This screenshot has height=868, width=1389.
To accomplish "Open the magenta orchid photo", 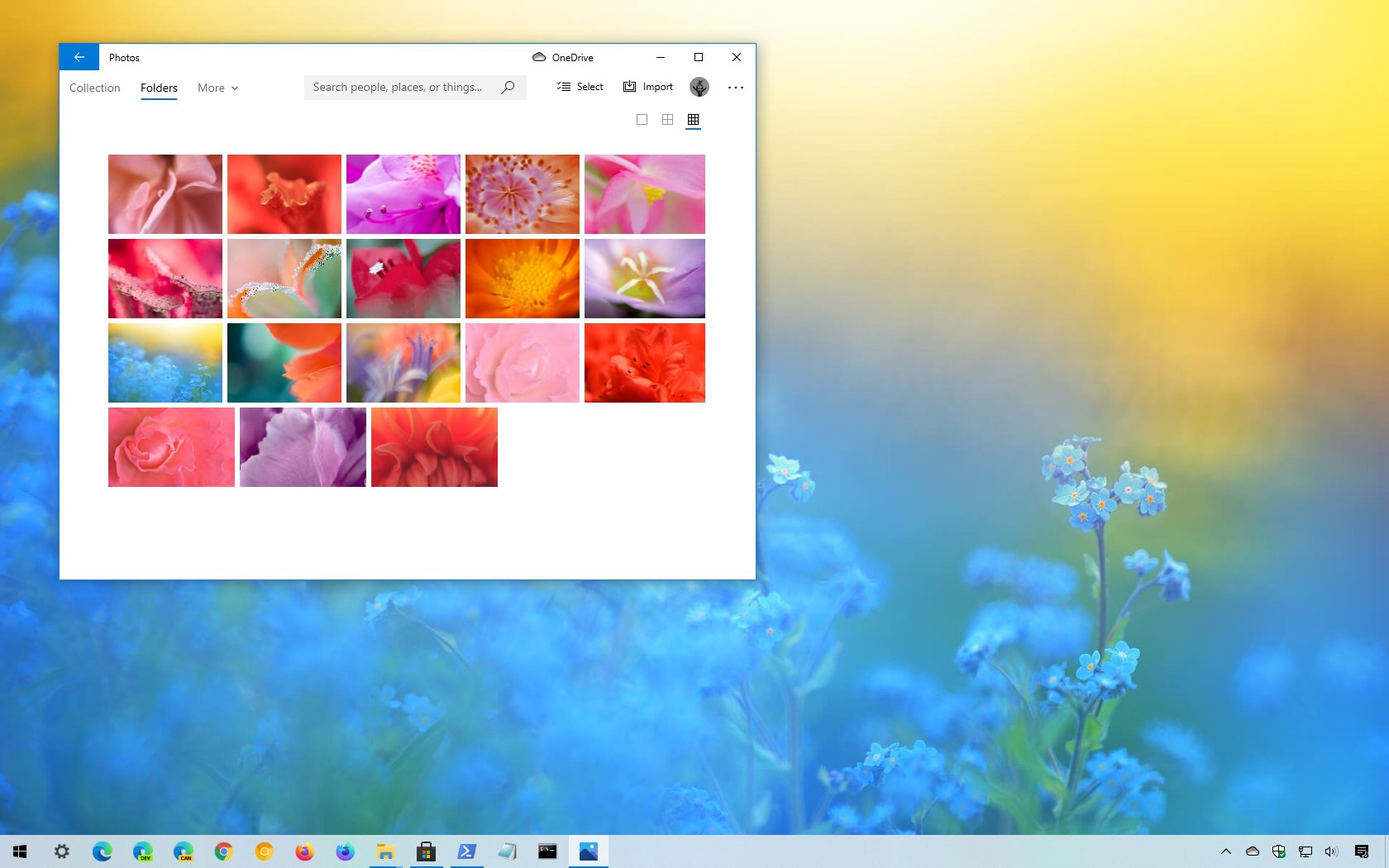I will 403,194.
